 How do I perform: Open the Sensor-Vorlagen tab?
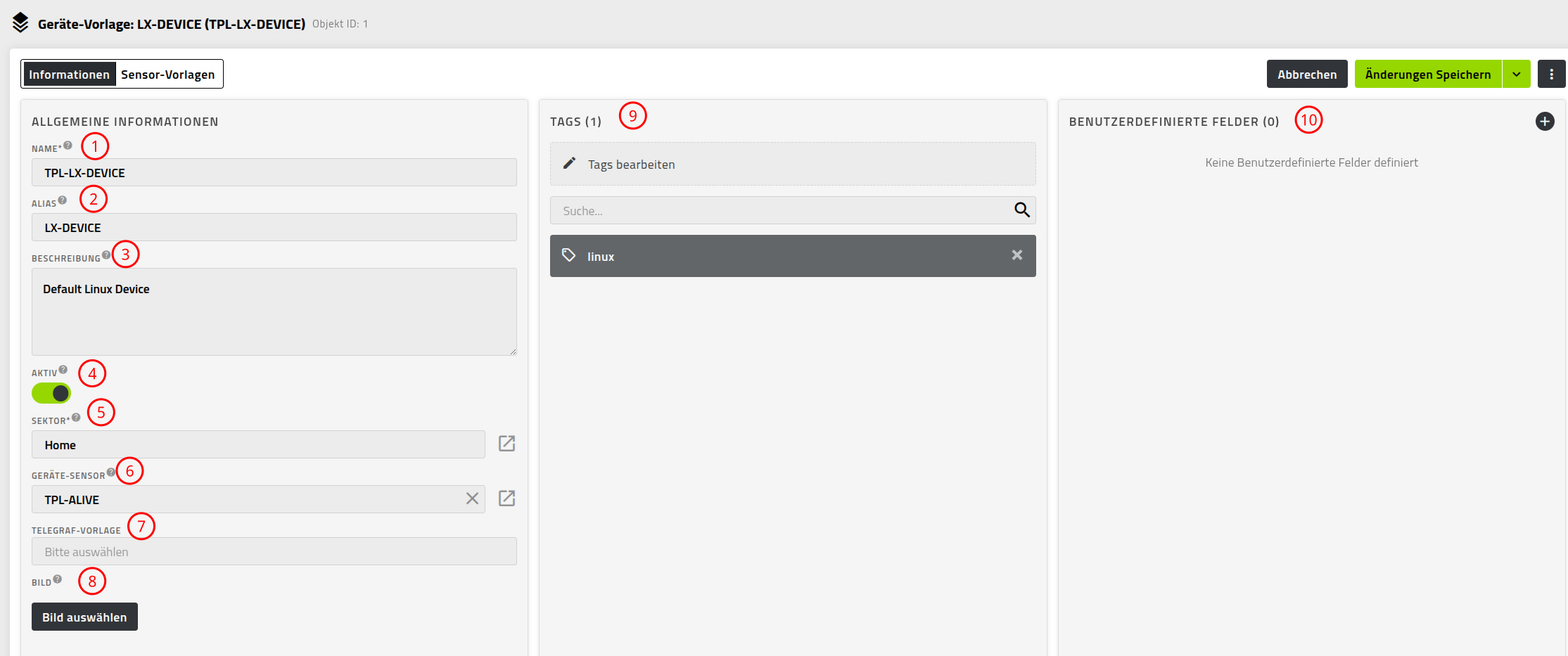pyautogui.click(x=167, y=75)
